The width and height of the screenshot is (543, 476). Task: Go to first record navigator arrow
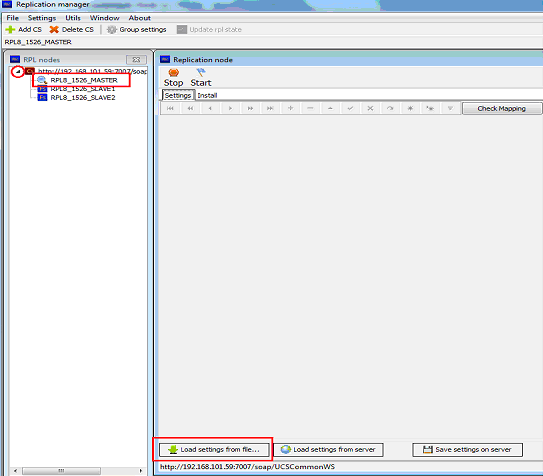coord(170,108)
